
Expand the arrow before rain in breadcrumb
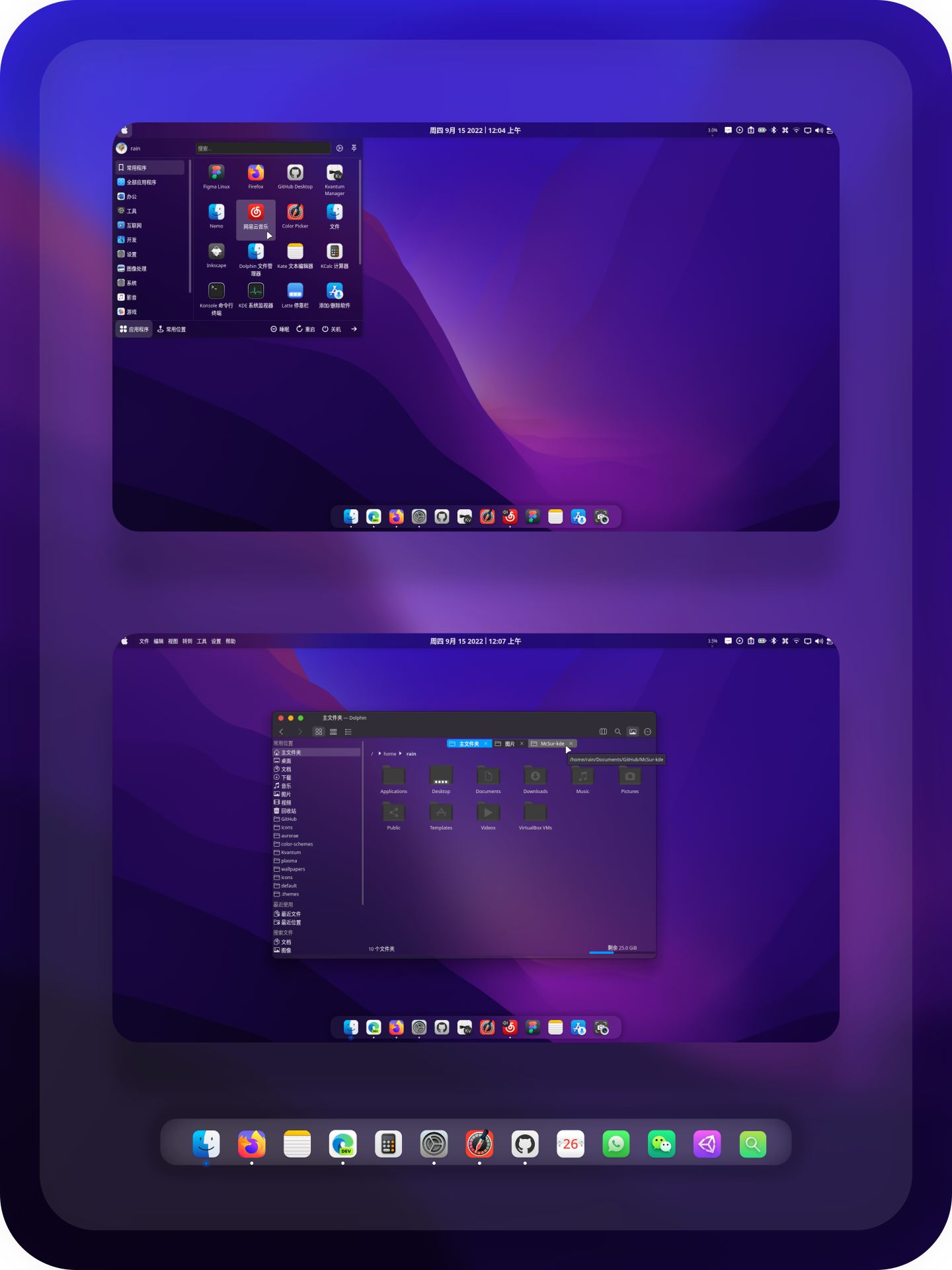(401, 753)
